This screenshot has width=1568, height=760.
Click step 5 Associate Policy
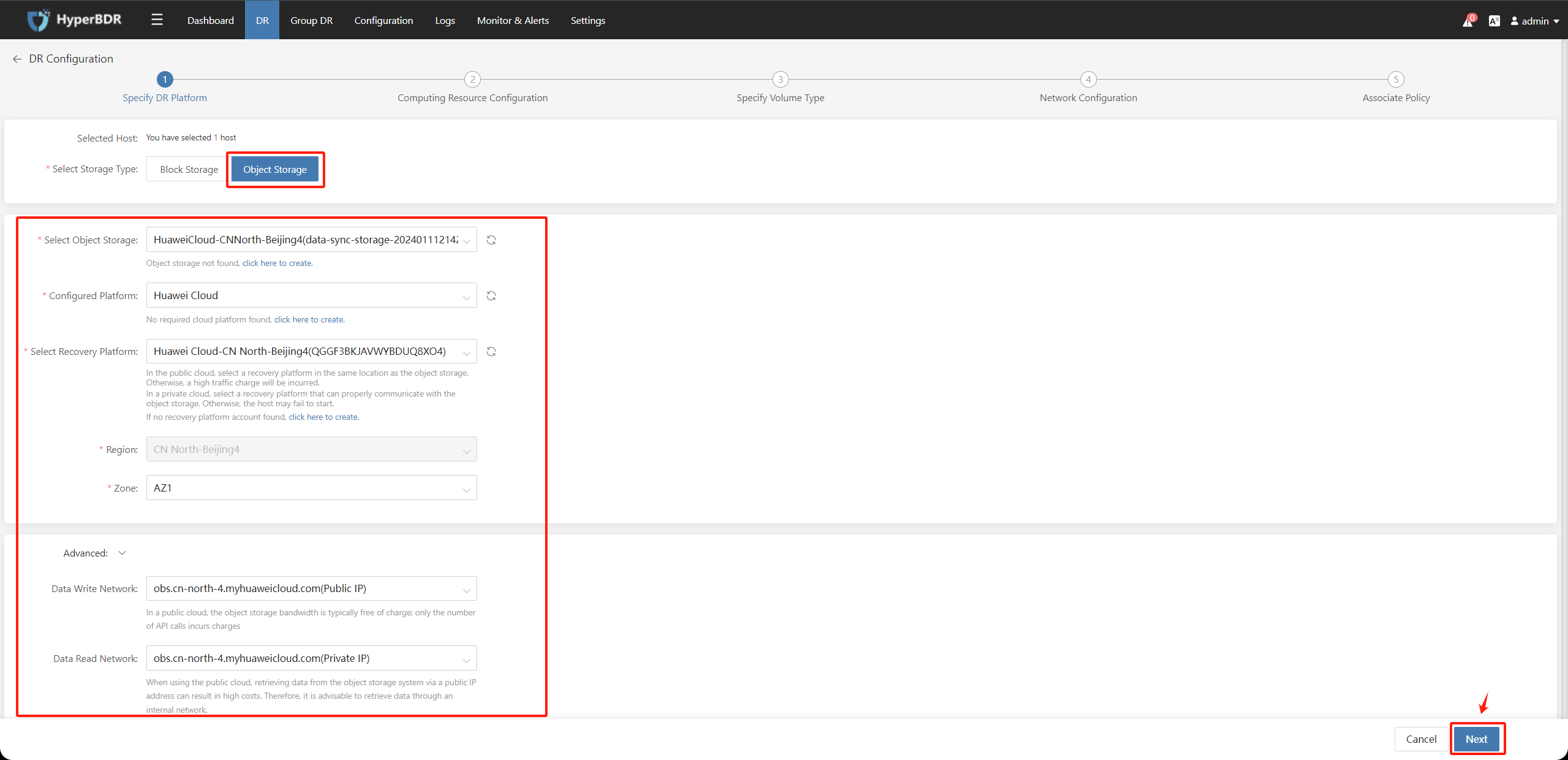coord(1396,88)
